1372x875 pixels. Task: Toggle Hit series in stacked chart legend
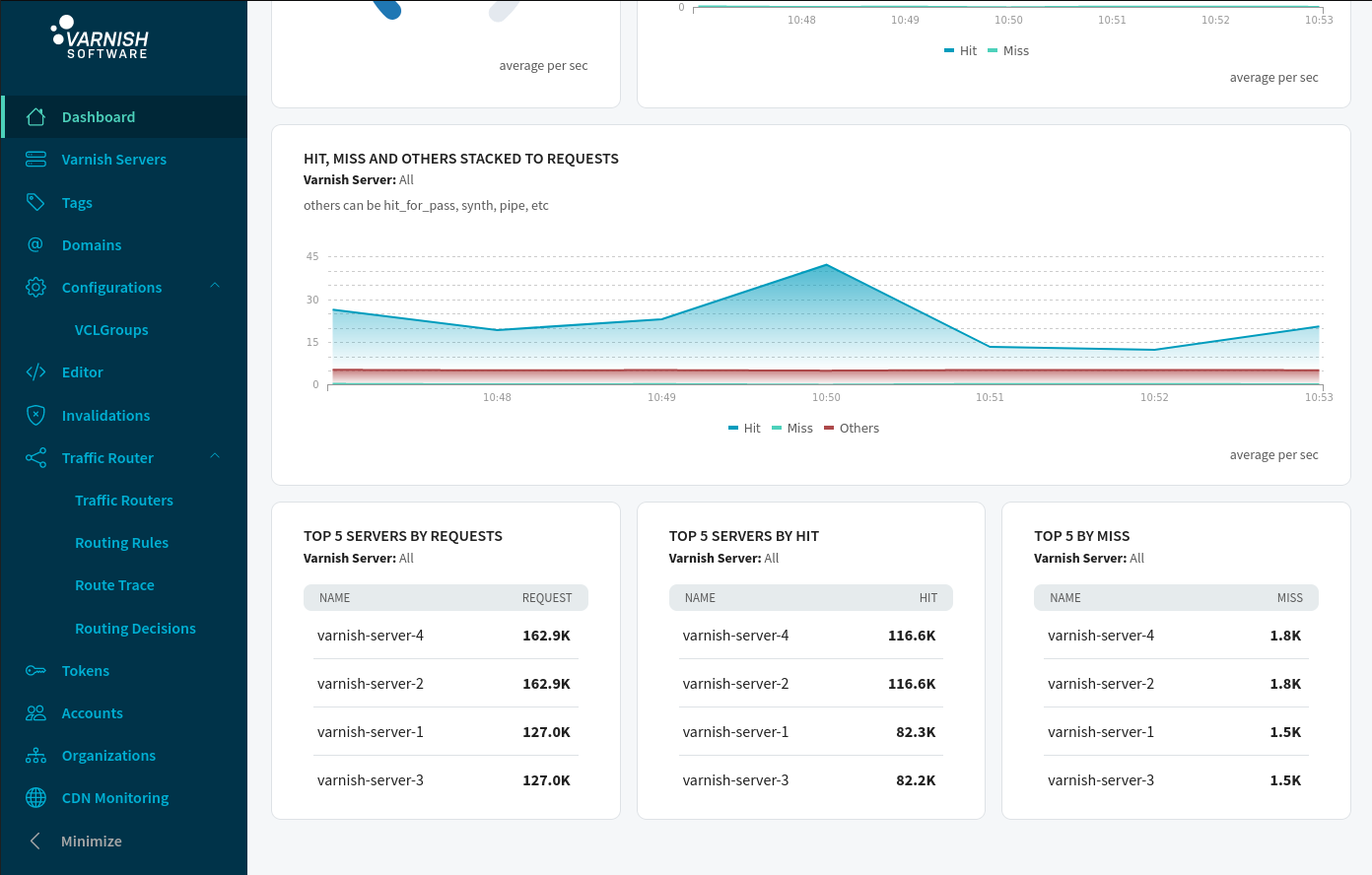pos(744,428)
